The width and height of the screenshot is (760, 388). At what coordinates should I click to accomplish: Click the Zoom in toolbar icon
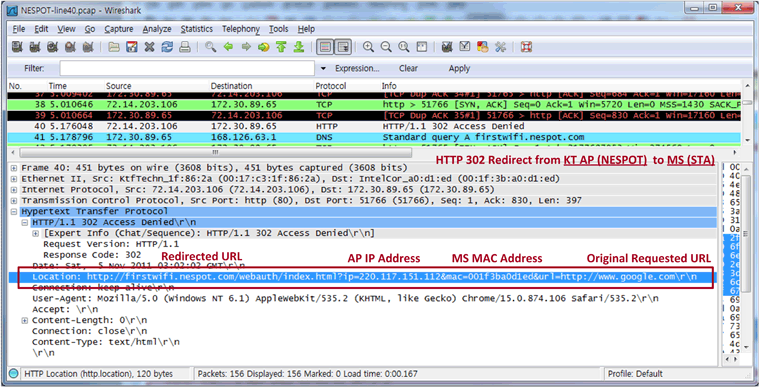pos(368,47)
